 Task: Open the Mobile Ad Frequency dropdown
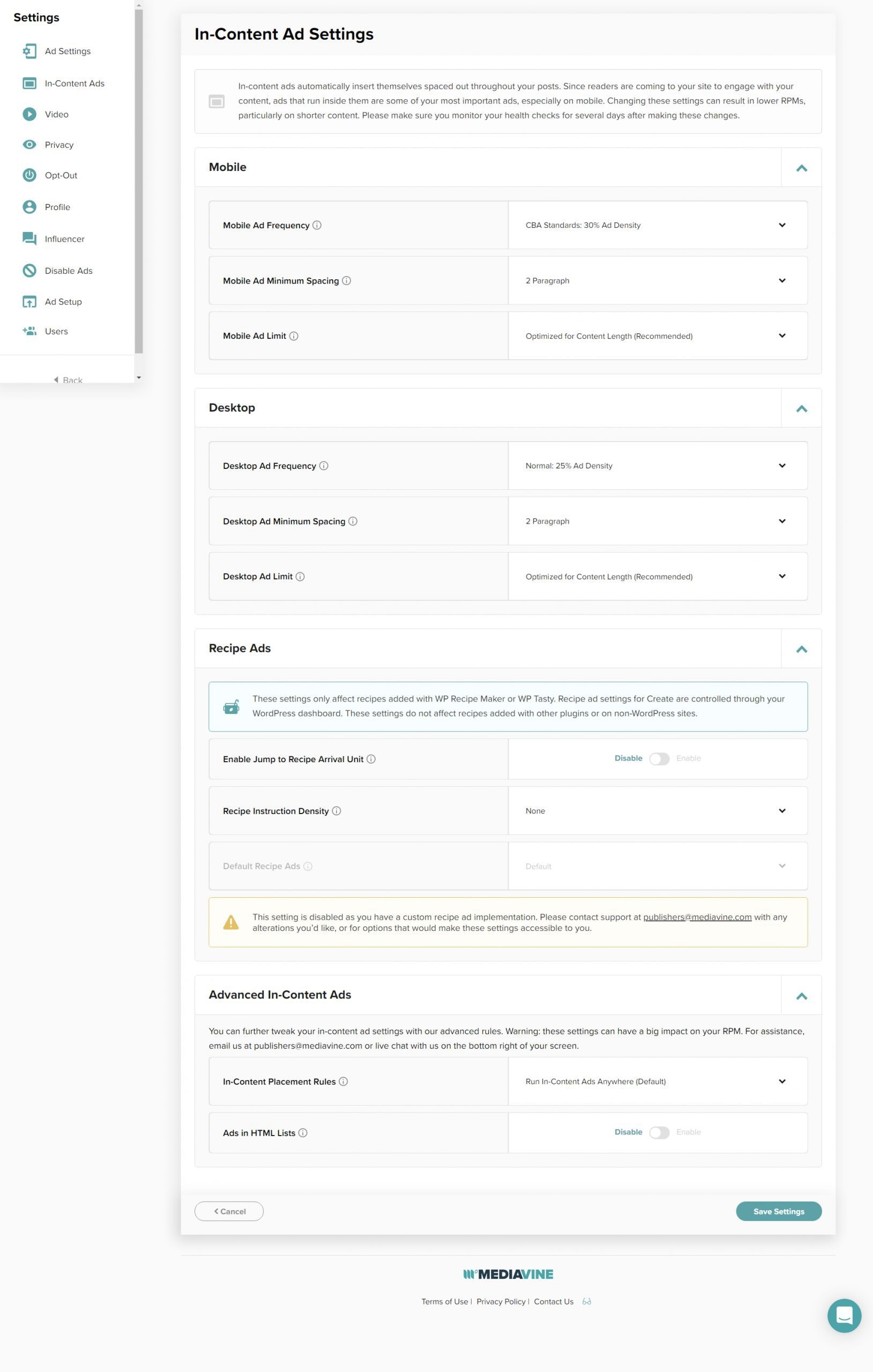pyautogui.click(x=658, y=225)
